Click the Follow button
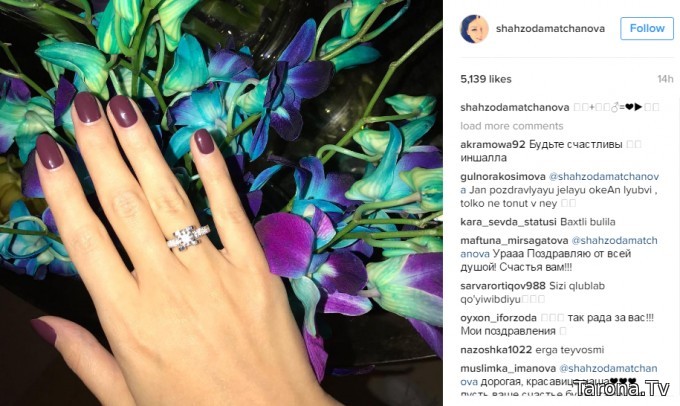This screenshot has height=406, width=680. [x=647, y=29]
